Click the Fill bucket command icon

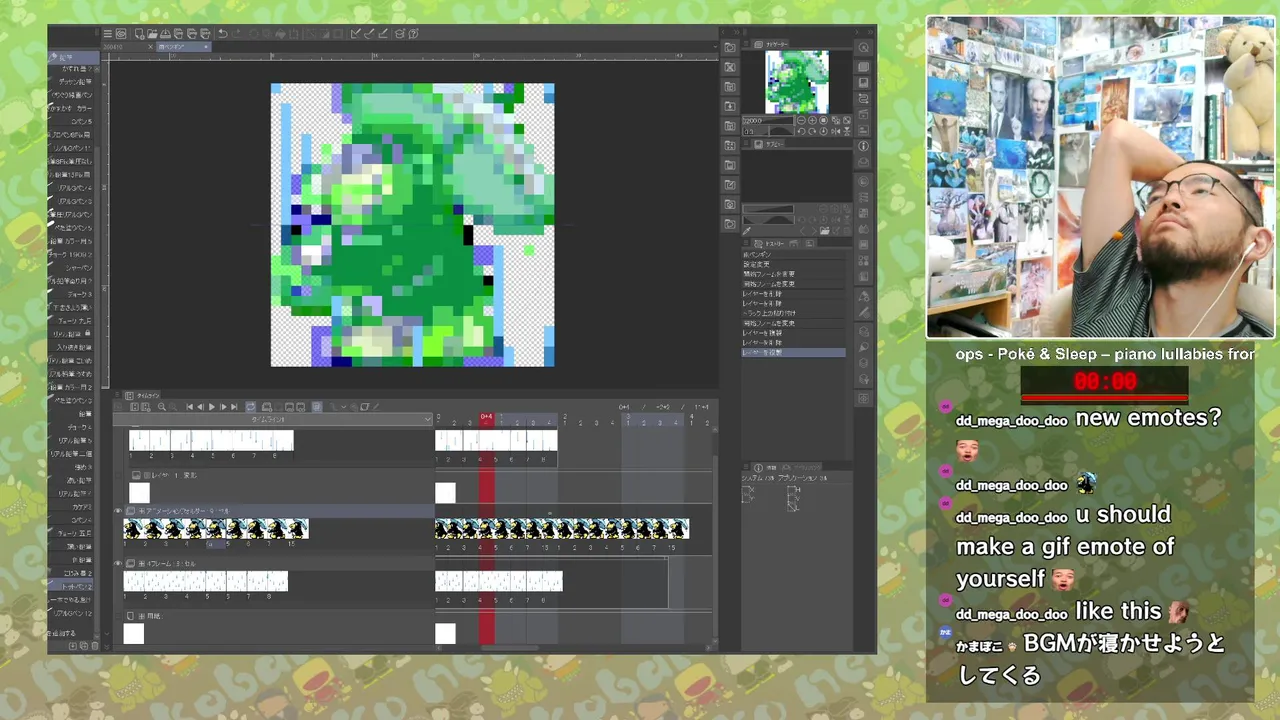point(280,34)
